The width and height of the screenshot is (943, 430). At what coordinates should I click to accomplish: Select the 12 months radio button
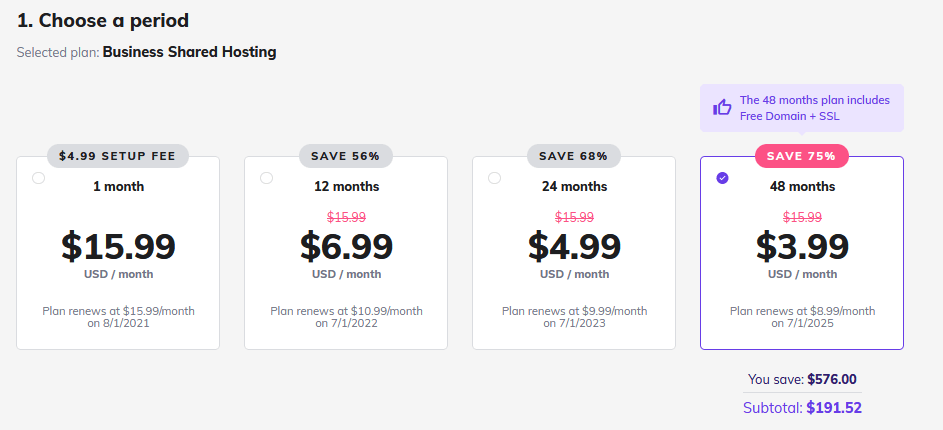(x=266, y=178)
